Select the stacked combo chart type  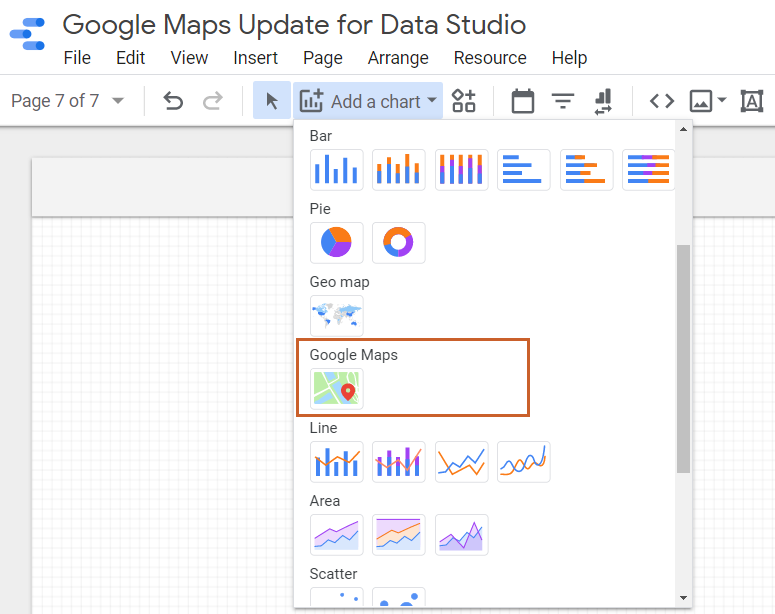pos(398,462)
